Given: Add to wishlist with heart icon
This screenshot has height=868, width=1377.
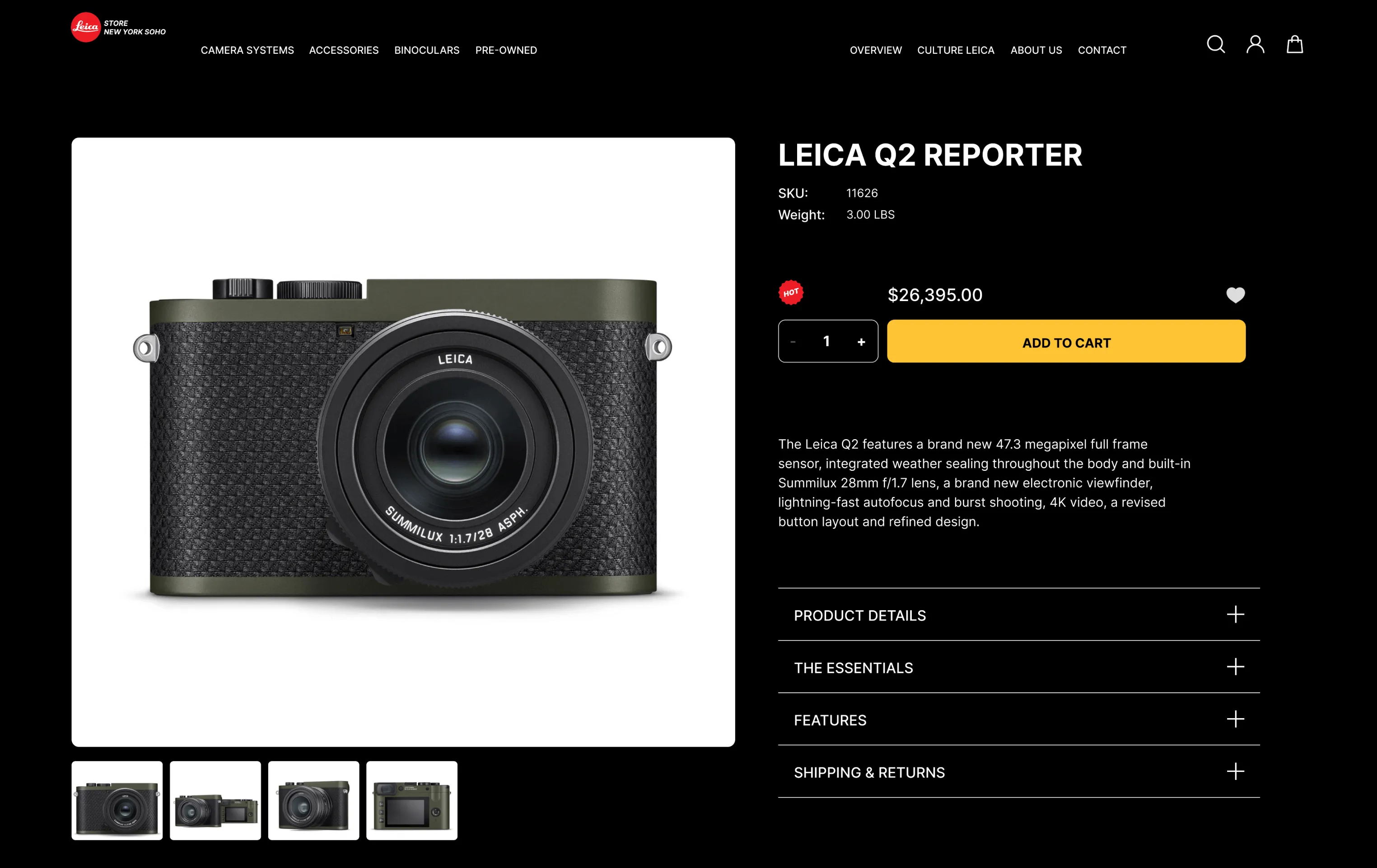Looking at the screenshot, I should (1235, 295).
